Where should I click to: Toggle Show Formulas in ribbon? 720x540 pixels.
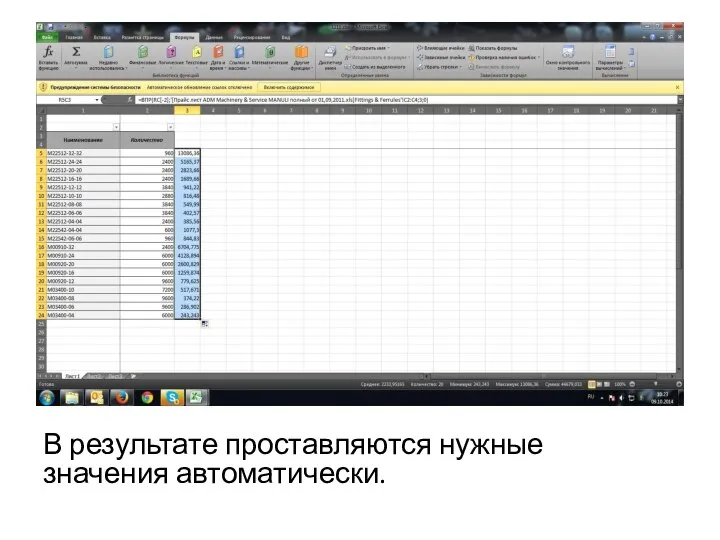[x=493, y=48]
